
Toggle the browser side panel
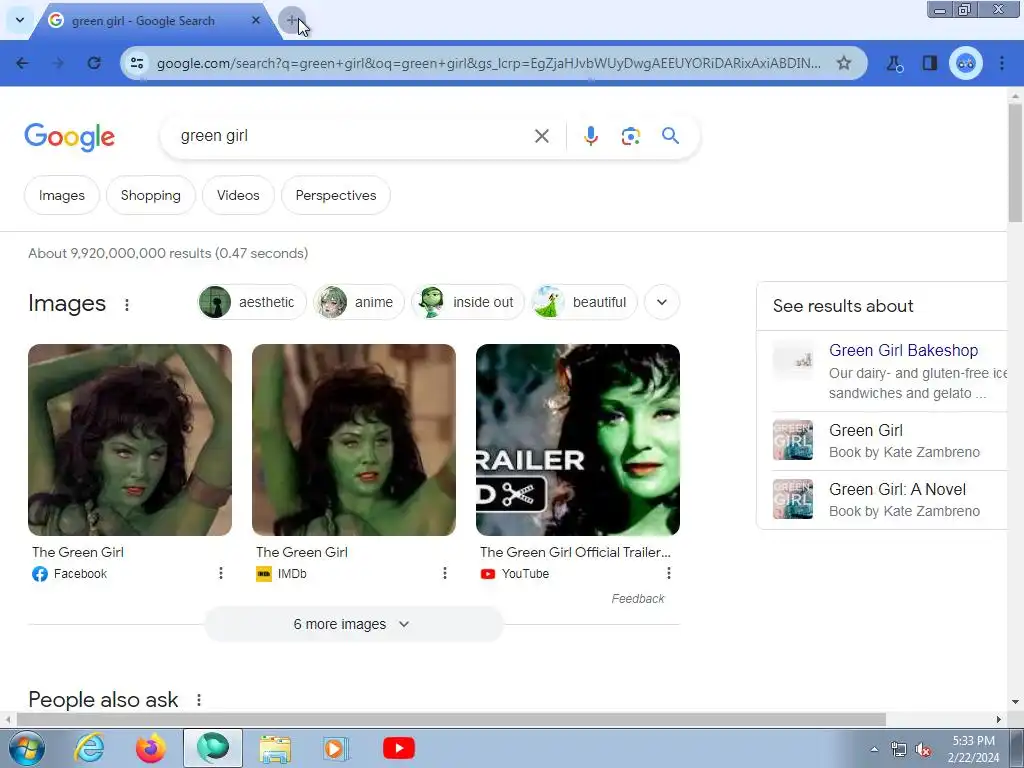coord(929,63)
